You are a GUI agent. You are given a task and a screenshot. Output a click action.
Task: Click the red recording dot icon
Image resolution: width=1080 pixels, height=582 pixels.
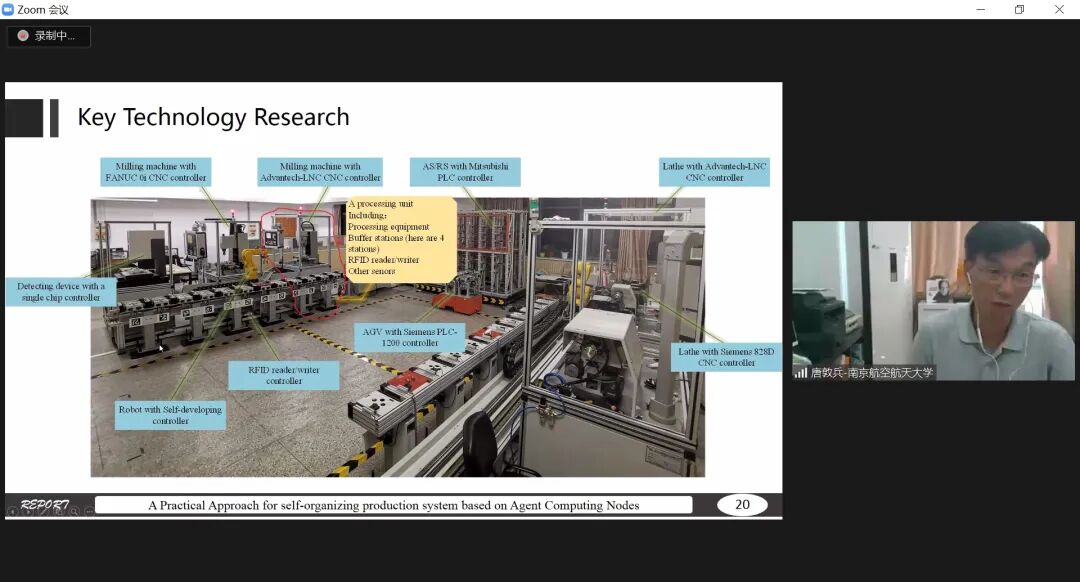[23, 36]
